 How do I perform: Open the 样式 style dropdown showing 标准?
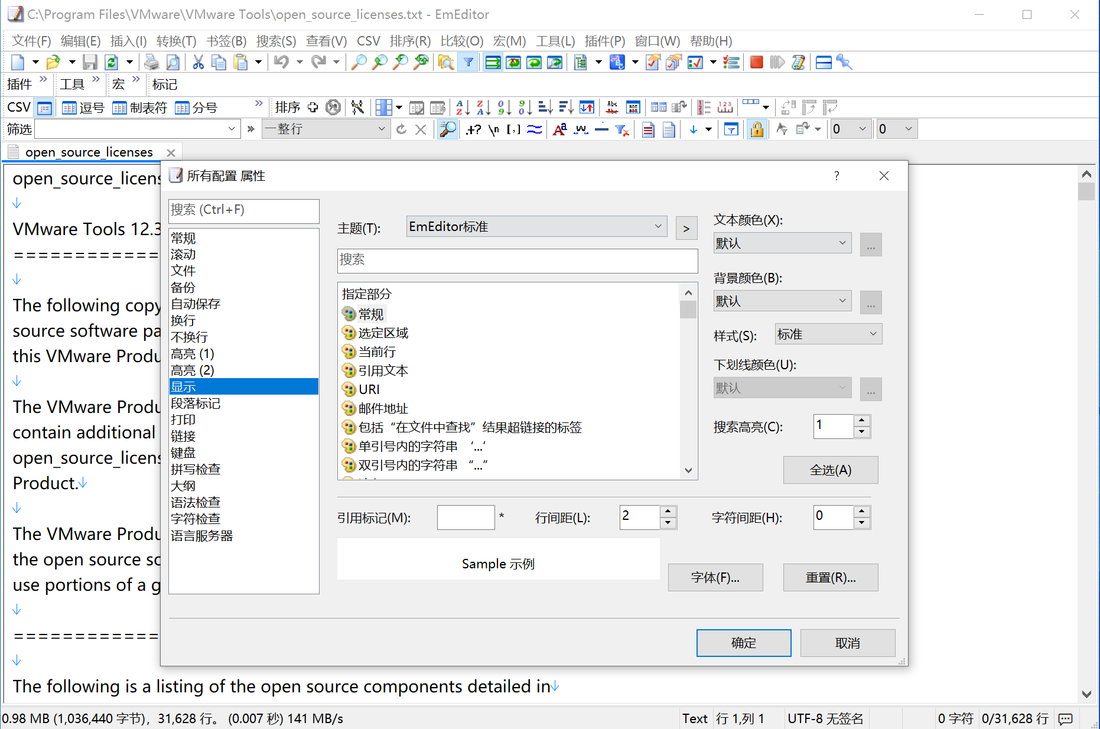tap(828, 335)
